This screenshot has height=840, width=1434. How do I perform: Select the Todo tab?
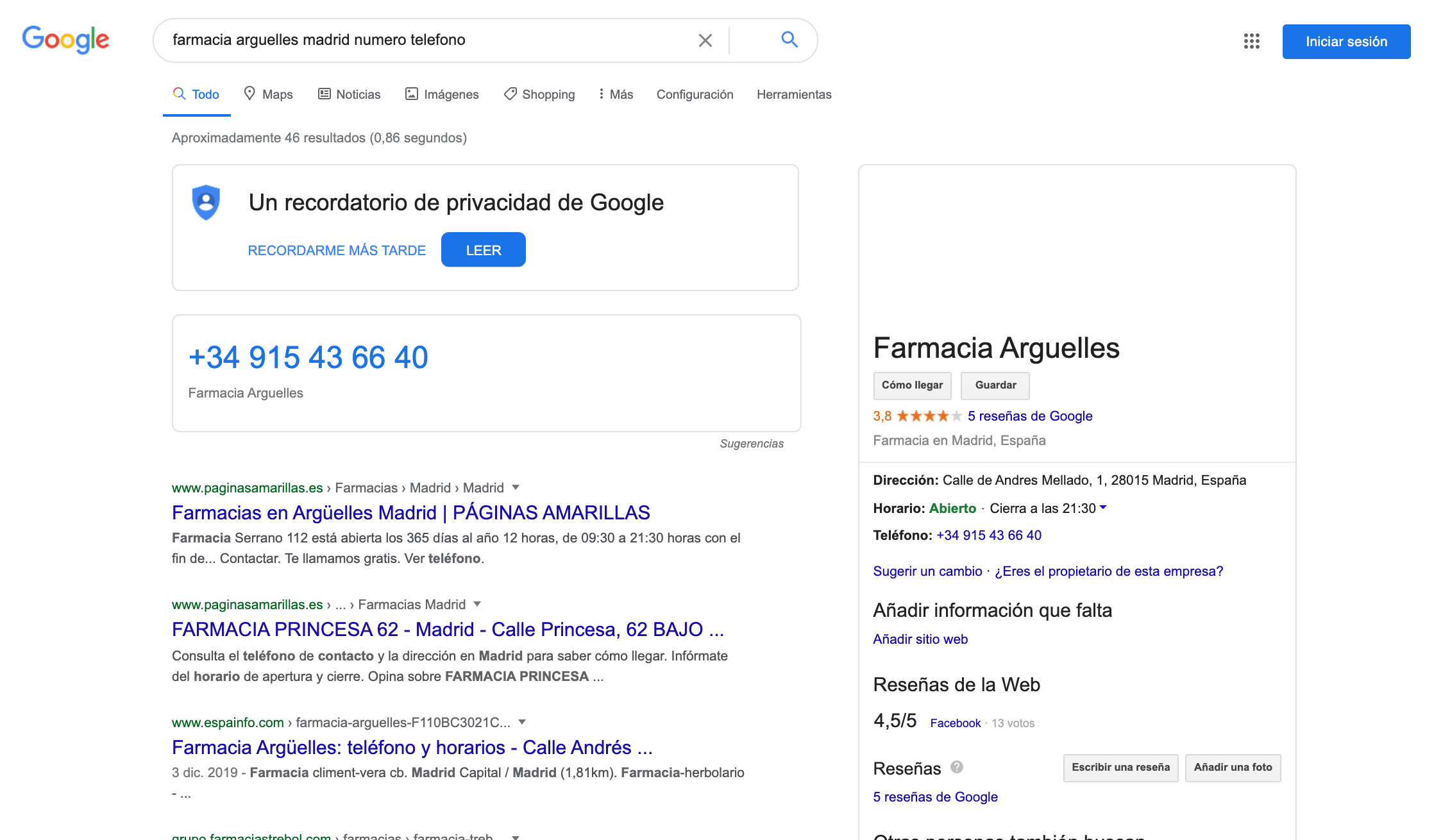tap(196, 94)
